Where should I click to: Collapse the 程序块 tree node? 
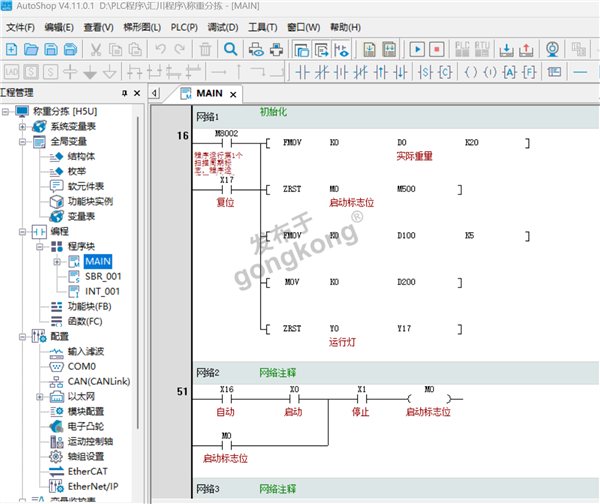40,246
